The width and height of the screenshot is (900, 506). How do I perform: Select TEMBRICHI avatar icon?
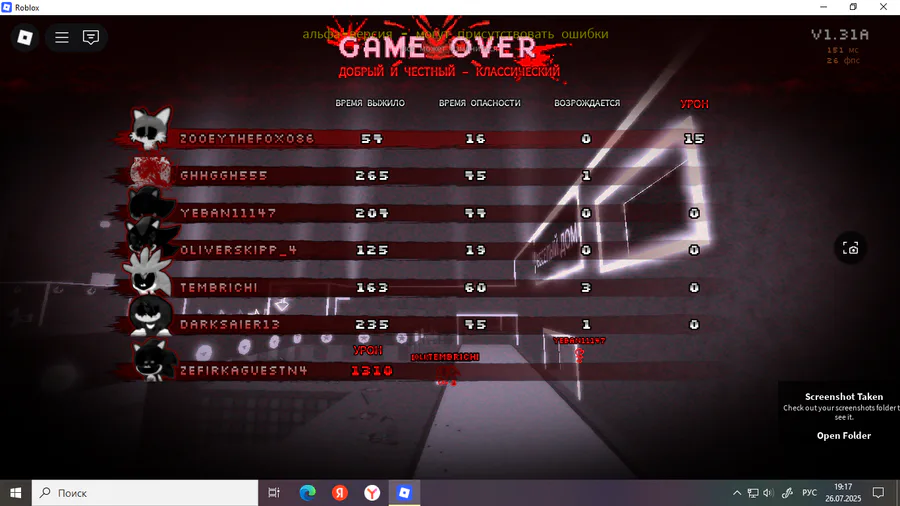pos(149,273)
